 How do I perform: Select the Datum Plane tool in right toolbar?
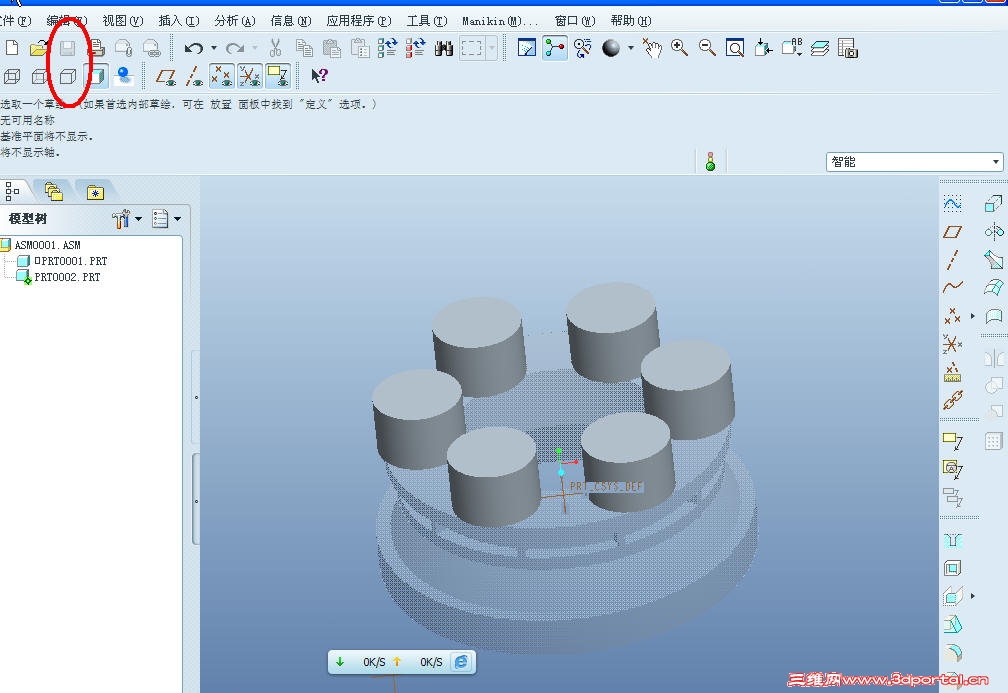tap(952, 232)
